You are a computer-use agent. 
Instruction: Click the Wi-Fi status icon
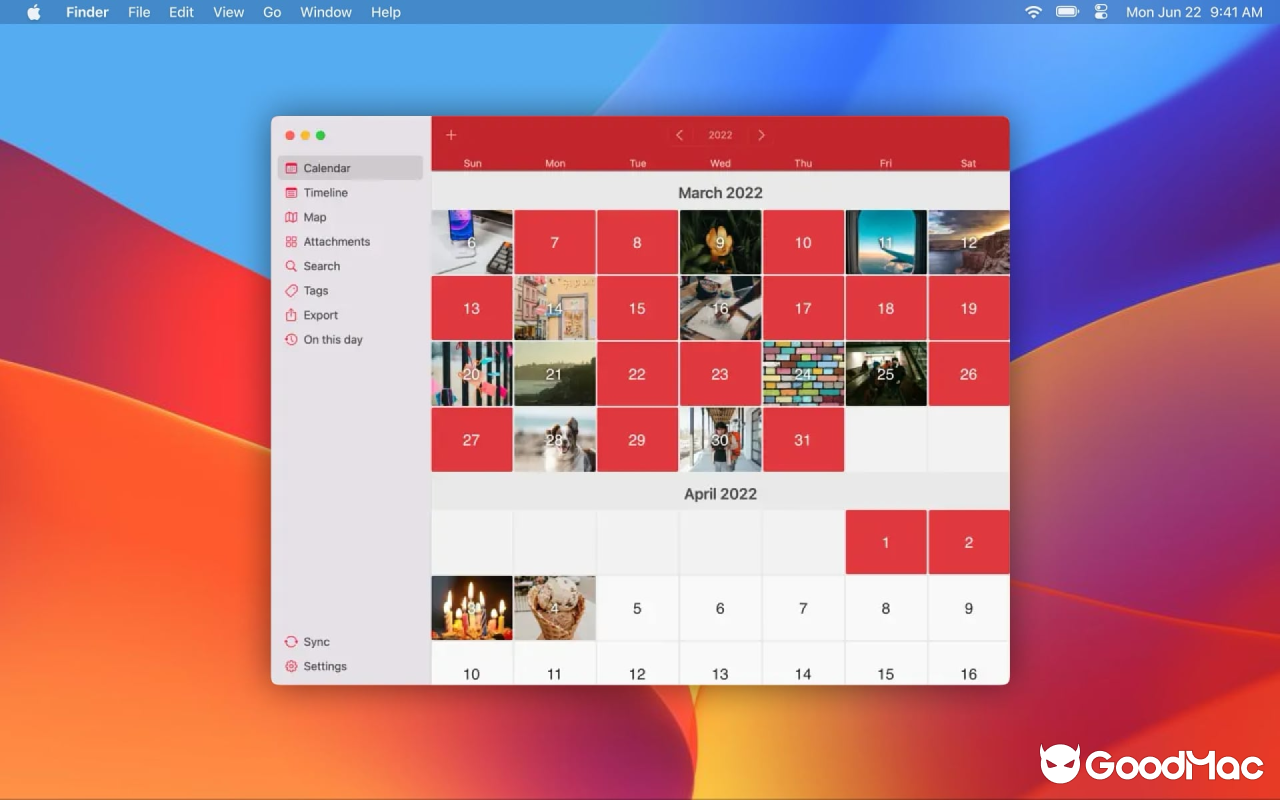coord(1033,12)
